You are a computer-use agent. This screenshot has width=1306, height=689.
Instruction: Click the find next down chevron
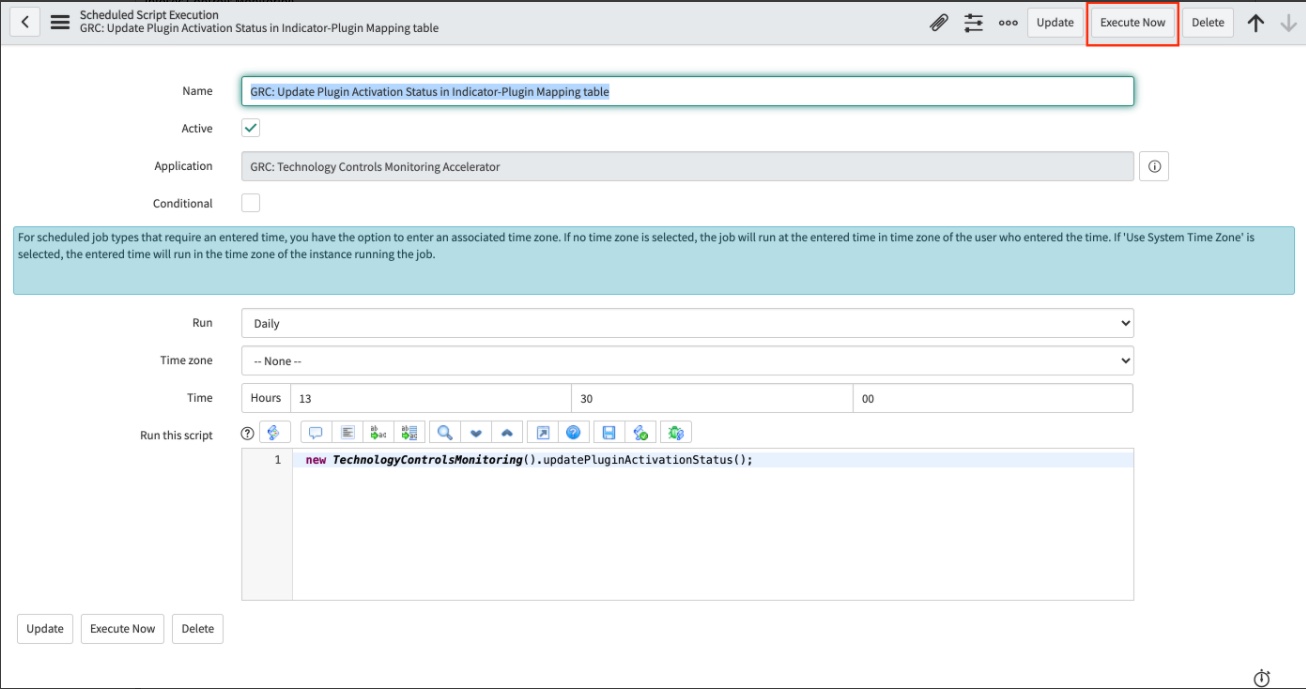click(476, 432)
